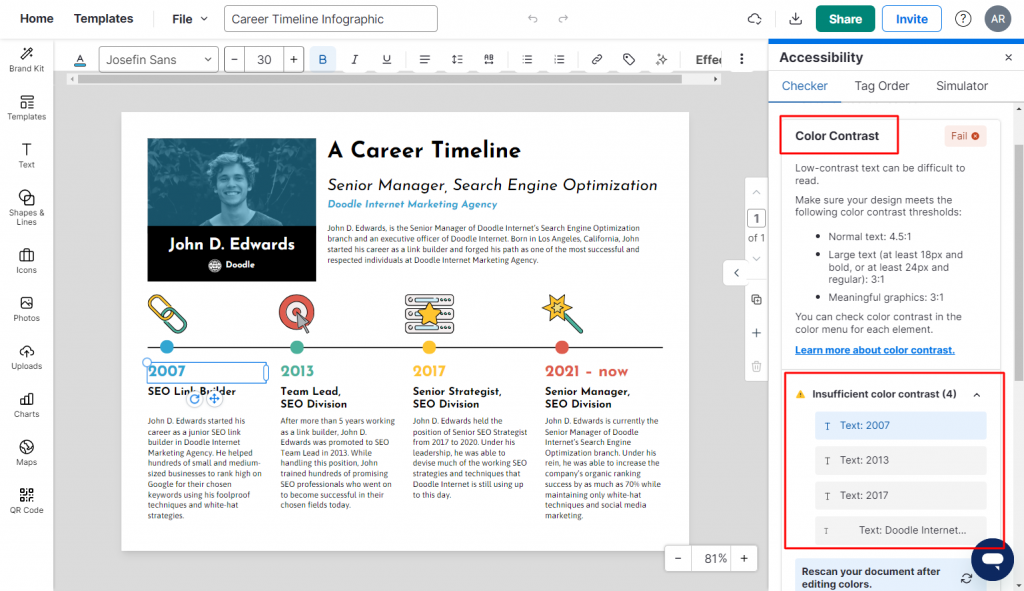Open the Josefin Sans font dropdown
1024x591 pixels.
pyautogui.click(x=159, y=59)
